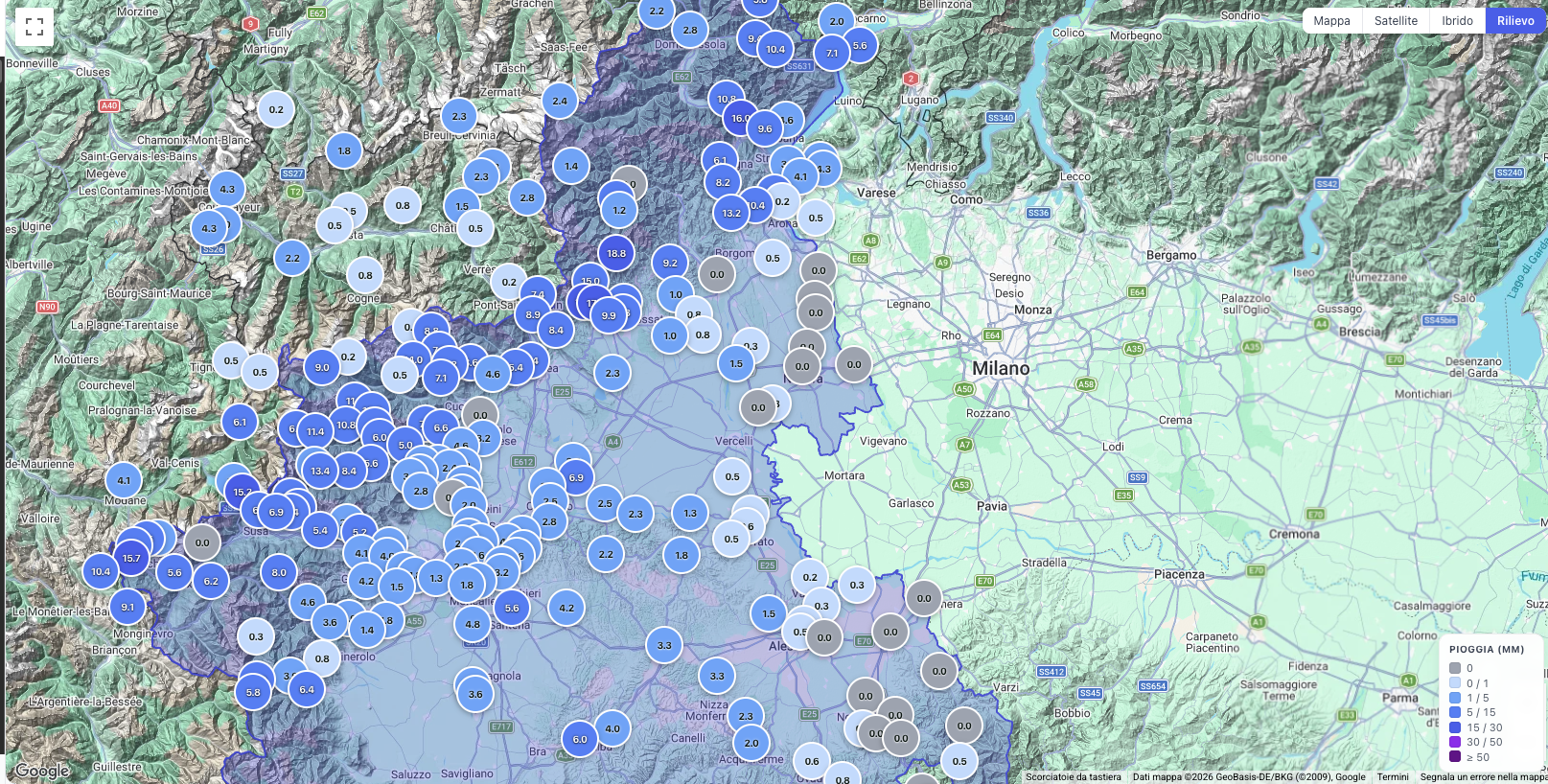The image size is (1548, 784).
Task: Click the PIOGGIA (MM) legend title
Action: [x=1487, y=650]
